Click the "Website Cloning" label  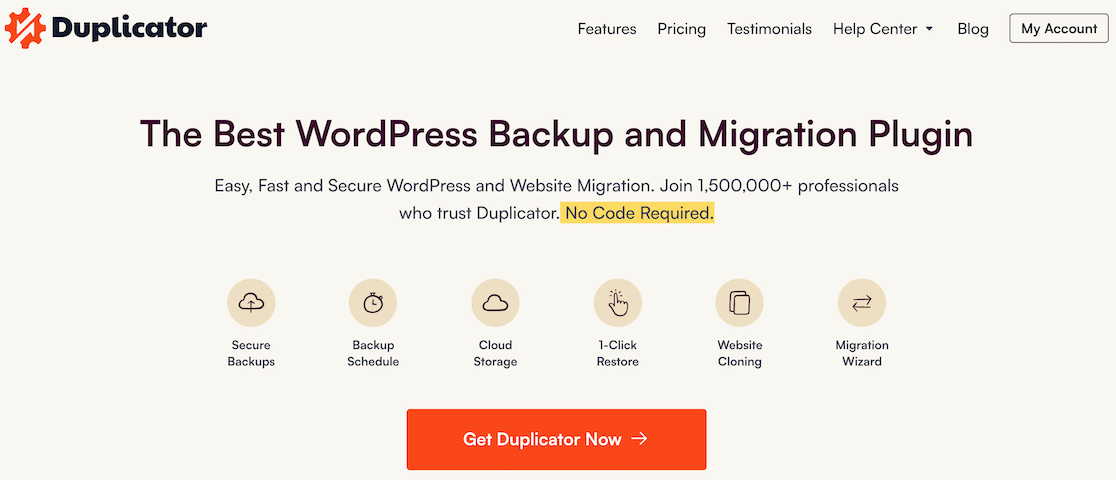tap(739, 353)
